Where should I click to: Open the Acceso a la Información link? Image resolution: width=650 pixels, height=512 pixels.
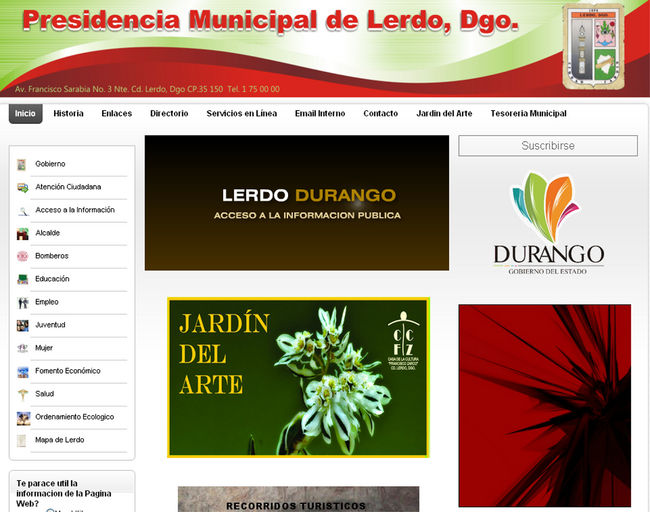coord(75,210)
